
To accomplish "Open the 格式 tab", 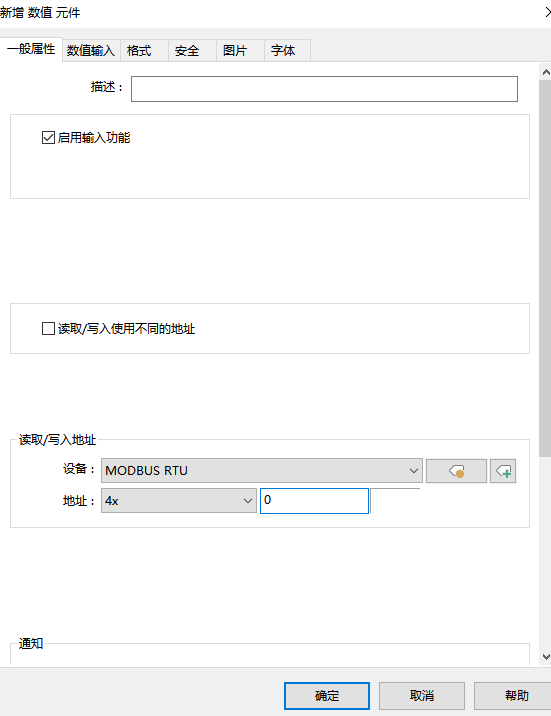I will click(144, 50).
